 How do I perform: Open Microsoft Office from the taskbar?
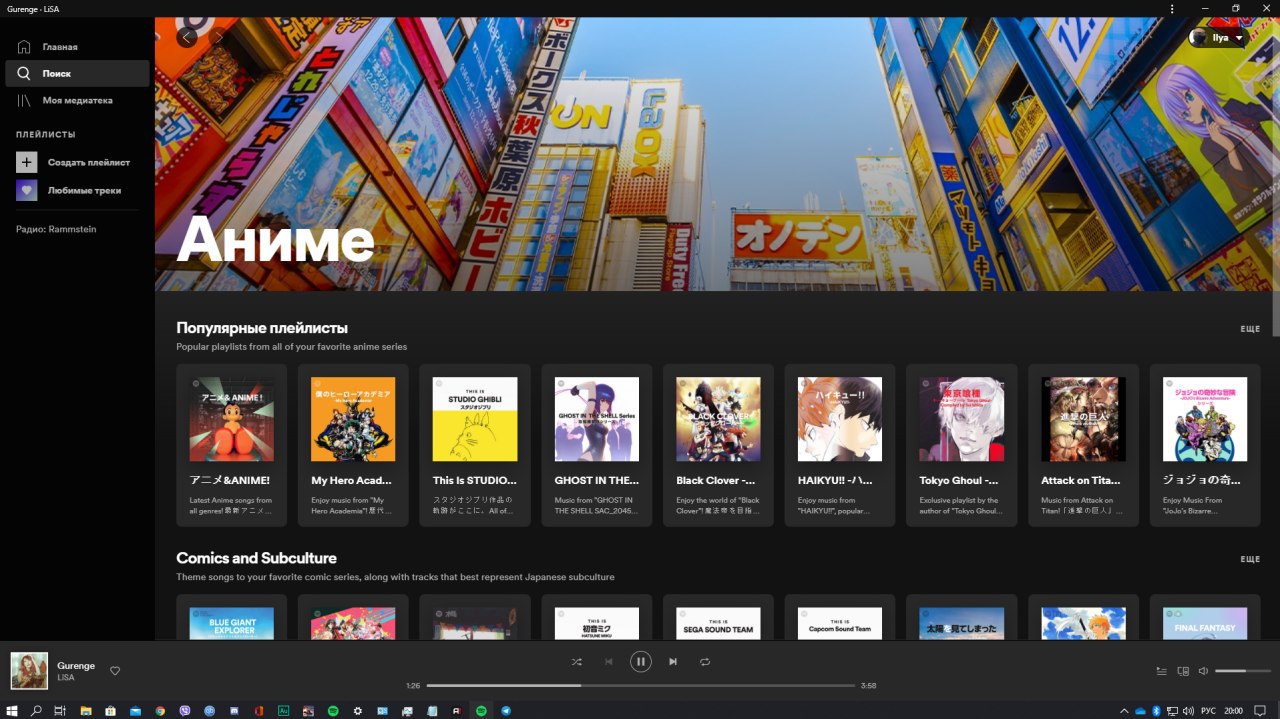coord(259,710)
